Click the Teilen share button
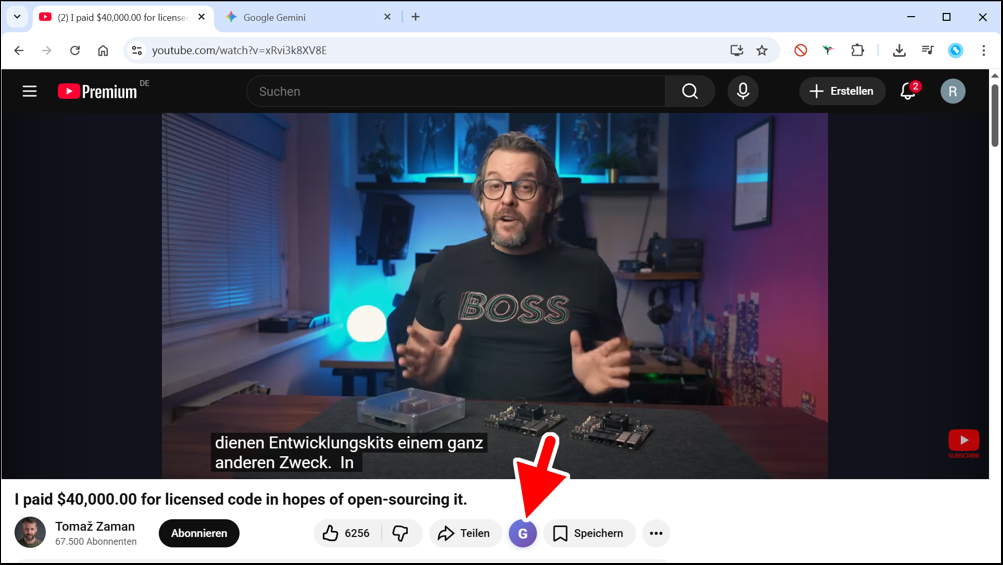The height and width of the screenshot is (565, 1003). [x=465, y=534]
